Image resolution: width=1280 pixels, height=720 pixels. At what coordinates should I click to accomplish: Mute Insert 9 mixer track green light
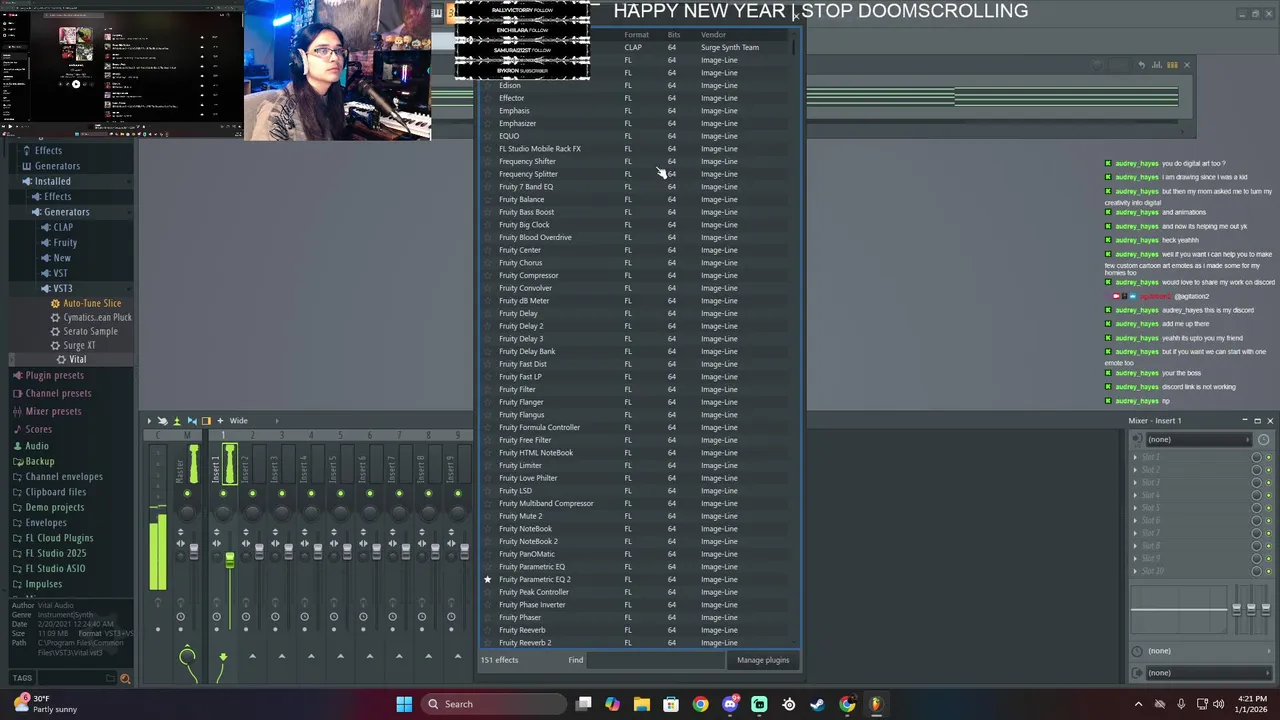tap(458, 493)
